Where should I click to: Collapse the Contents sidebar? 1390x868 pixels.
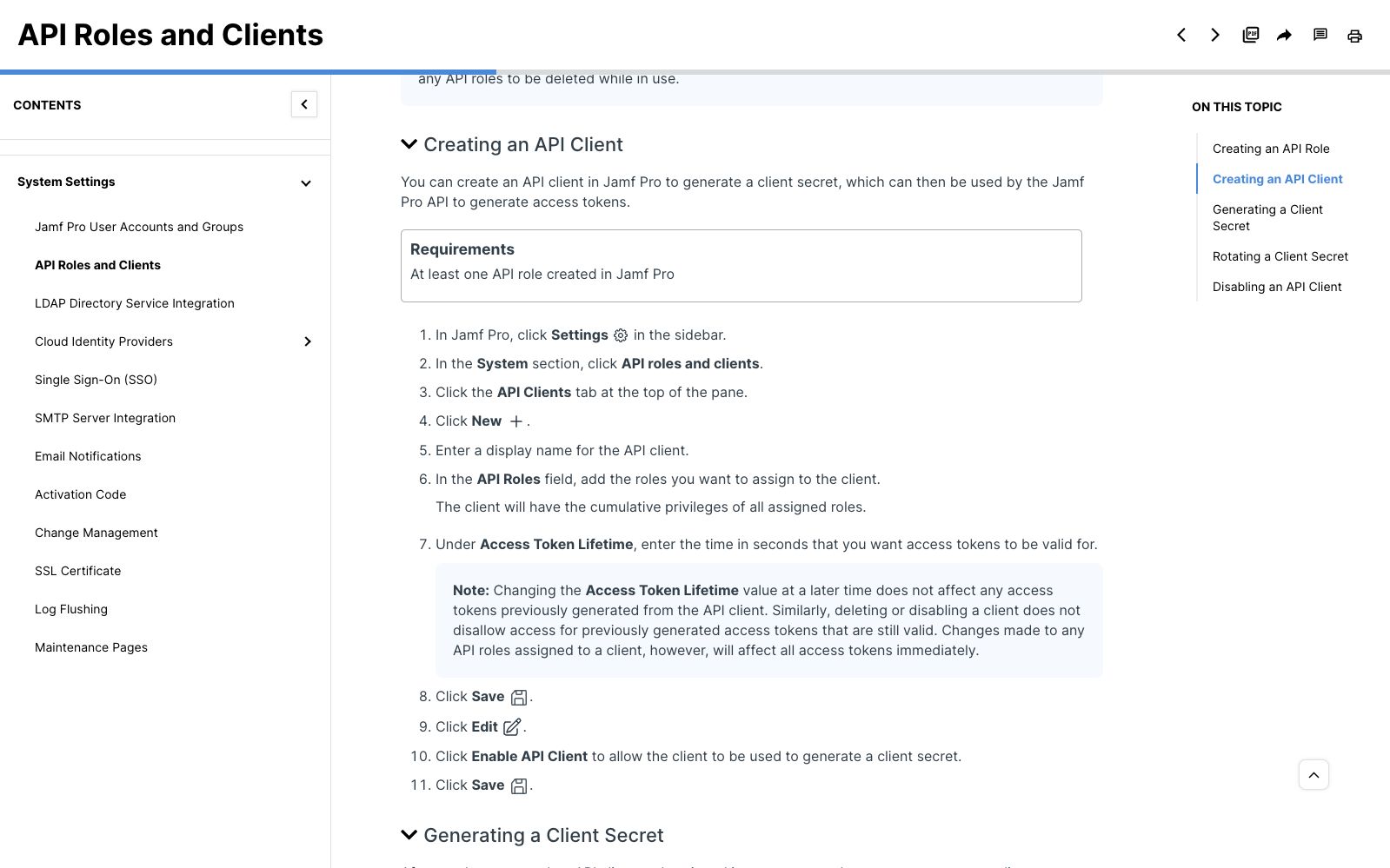[x=304, y=104]
